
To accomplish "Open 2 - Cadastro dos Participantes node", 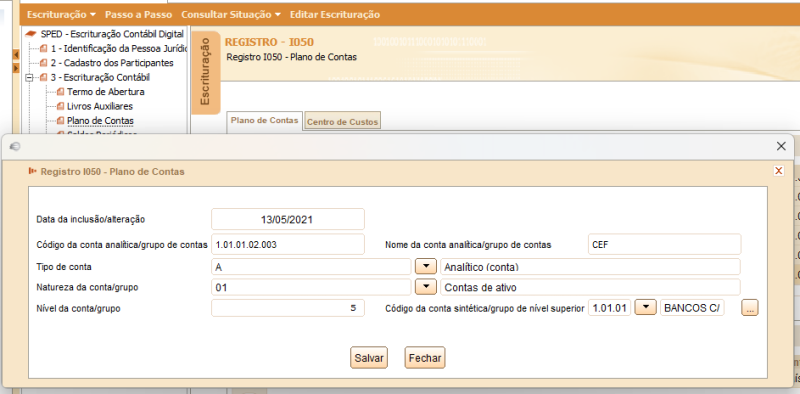I will point(112,63).
